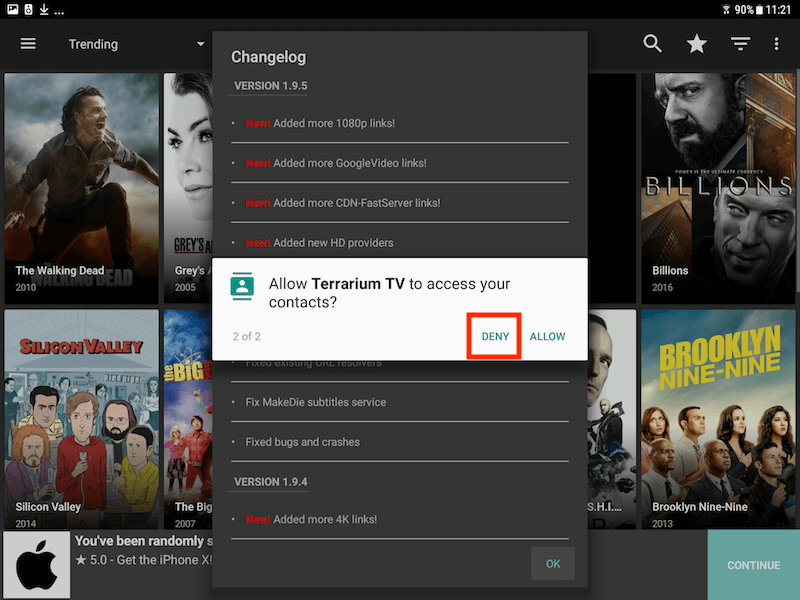
Task: Click the VERSION 1.9.4 heading
Action: pyautogui.click(x=270, y=482)
